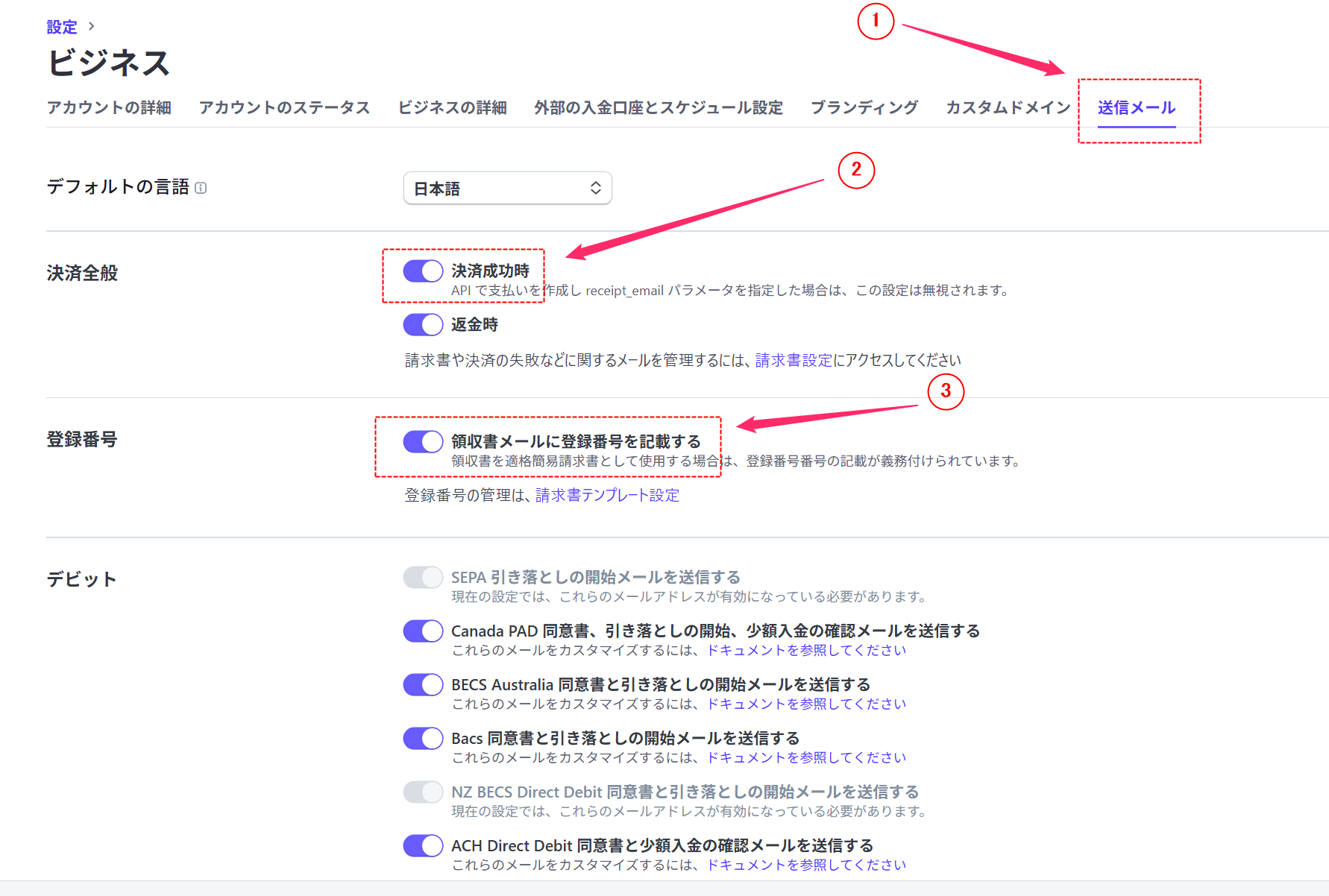This screenshot has height=896, width=1329.
Task: Toggle the 返金時 email switch
Action: tap(423, 325)
